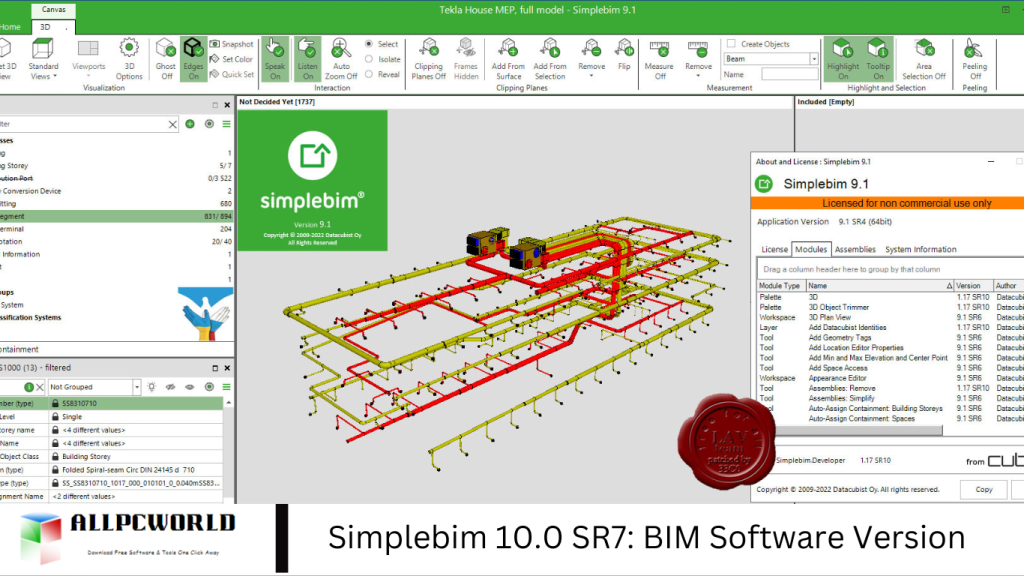Take a Snapshot of the view
The image size is (1024, 576).
click(x=231, y=44)
